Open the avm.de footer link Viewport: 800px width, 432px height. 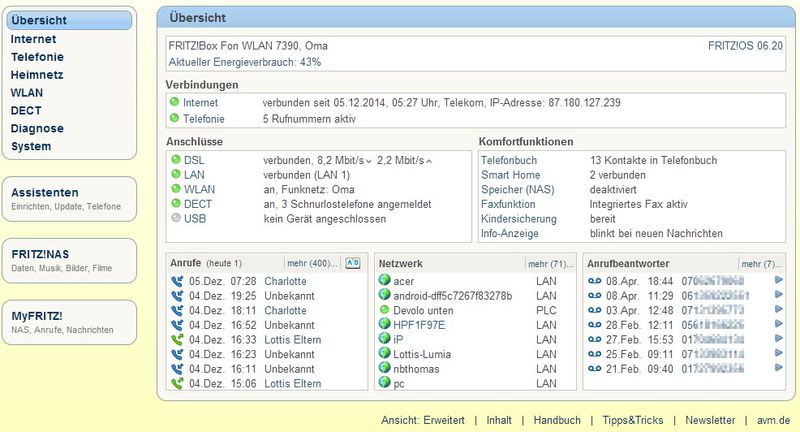tap(773, 420)
